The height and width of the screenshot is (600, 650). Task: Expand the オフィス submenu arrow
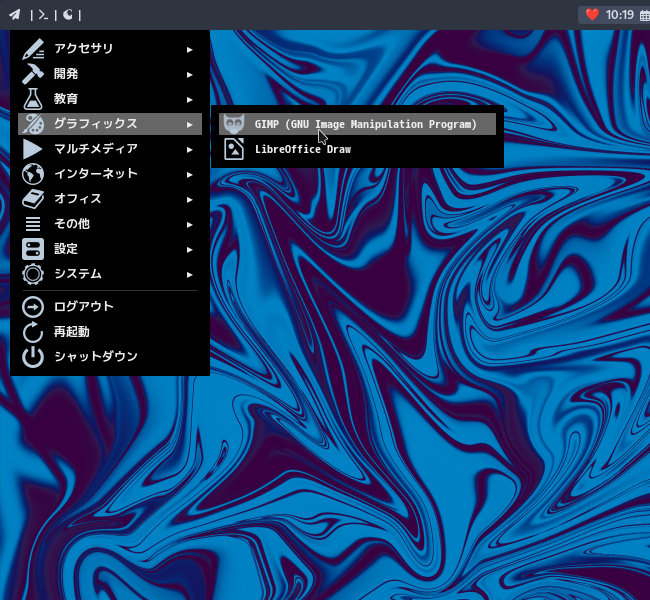189,199
